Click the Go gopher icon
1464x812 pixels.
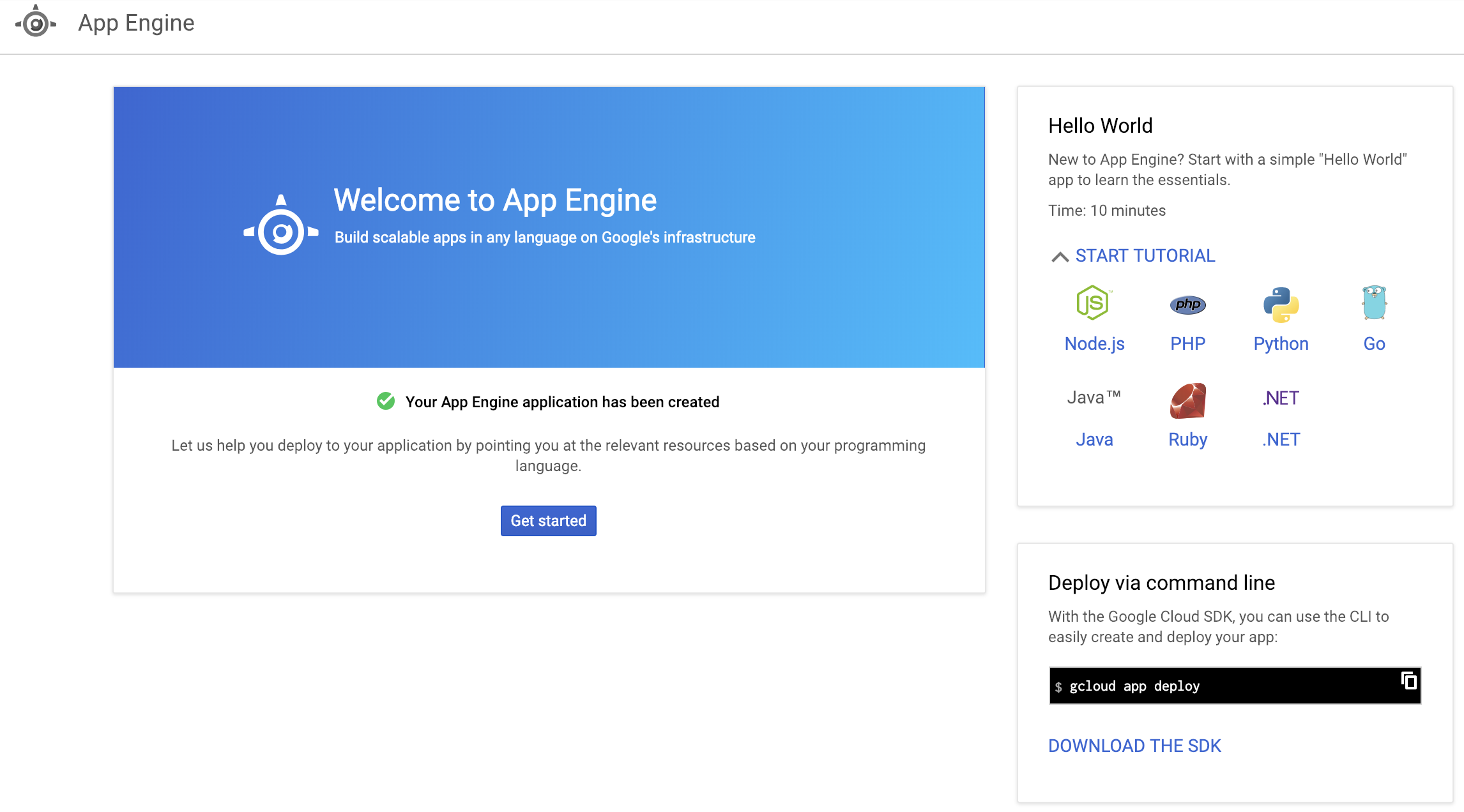point(1374,303)
